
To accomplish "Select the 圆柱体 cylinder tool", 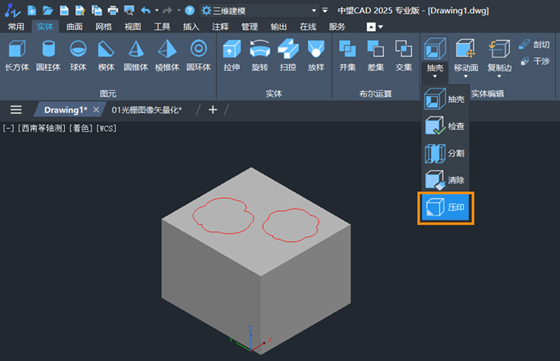I will coord(48,55).
